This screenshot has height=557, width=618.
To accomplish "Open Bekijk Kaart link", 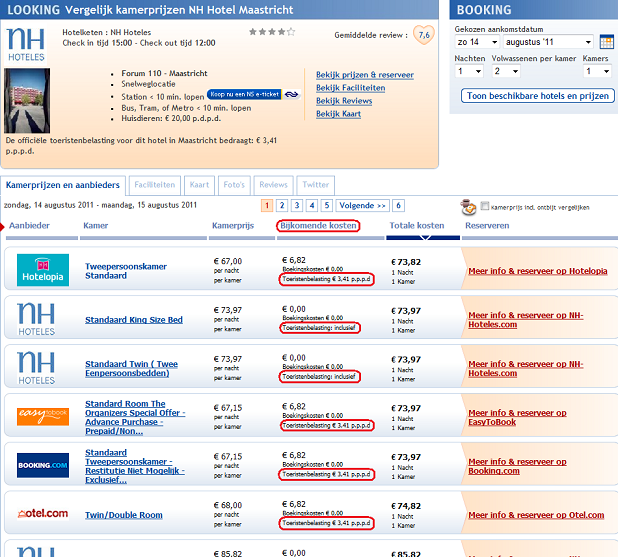I will tap(338, 114).
